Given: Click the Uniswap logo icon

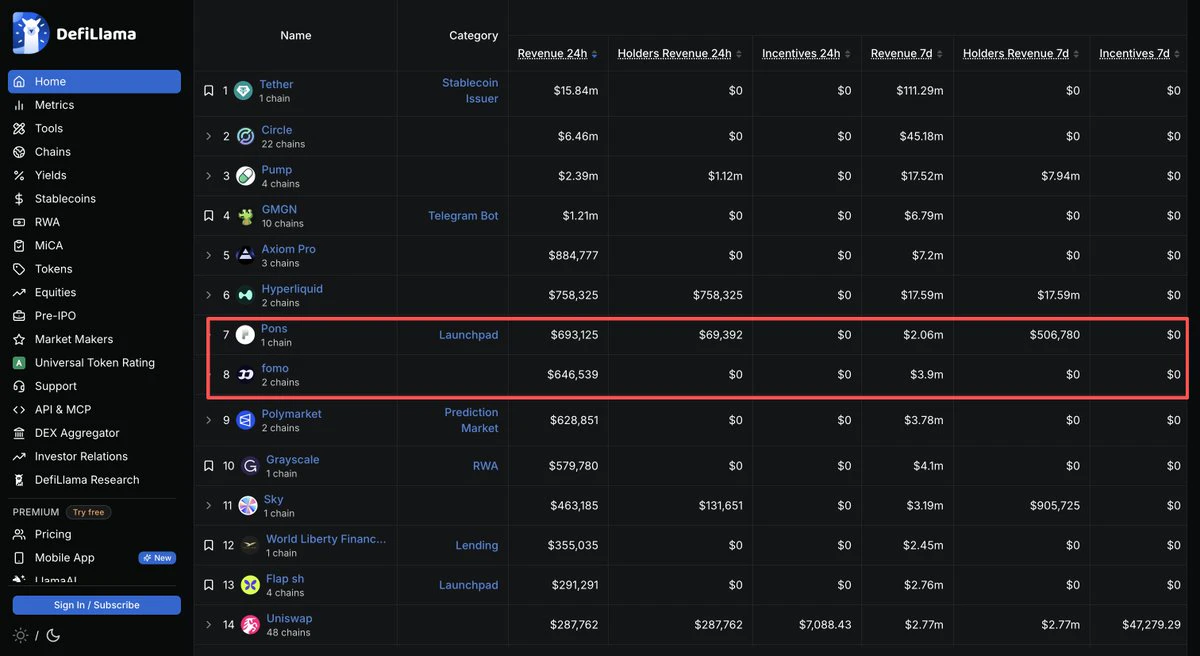Looking at the screenshot, I should click(250, 625).
